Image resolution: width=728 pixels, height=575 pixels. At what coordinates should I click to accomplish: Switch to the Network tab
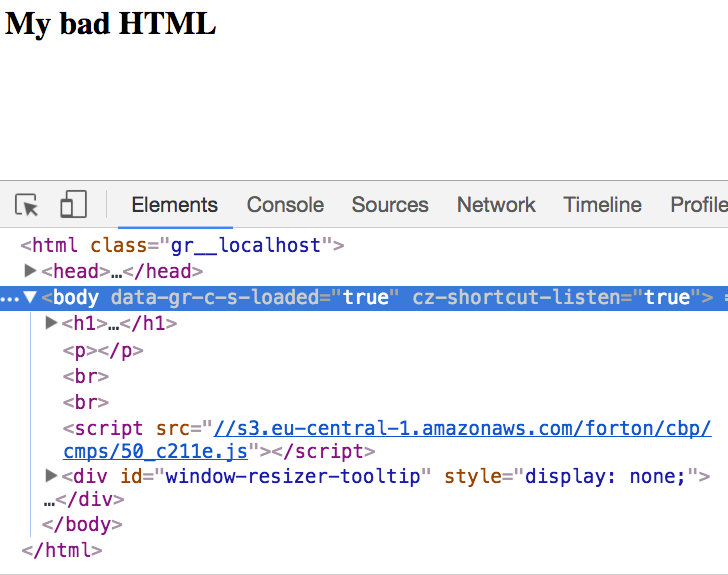496,205
